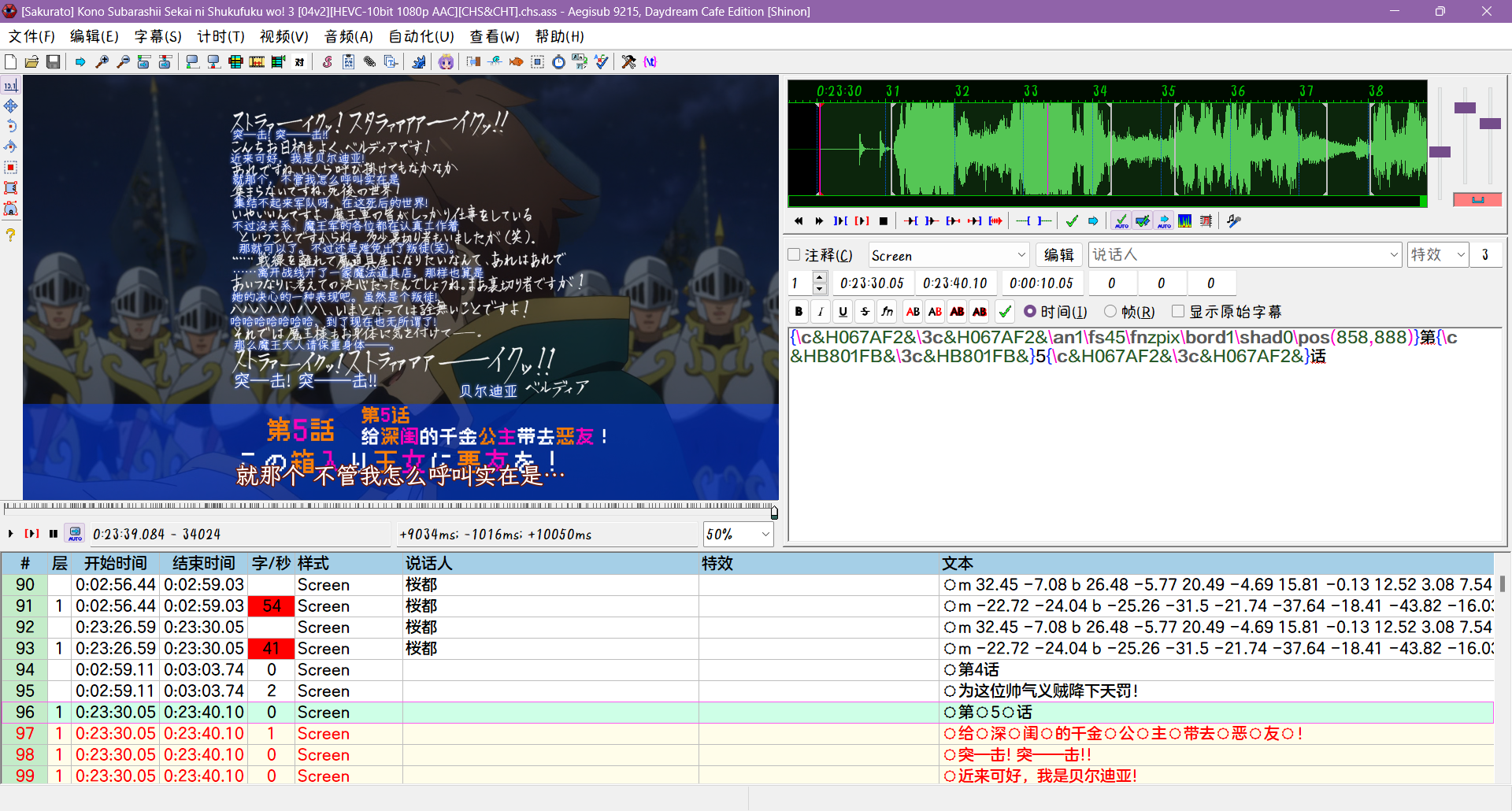Open the spell checker icon
This screenshot has width=1512, height=811.
[602, 62]
